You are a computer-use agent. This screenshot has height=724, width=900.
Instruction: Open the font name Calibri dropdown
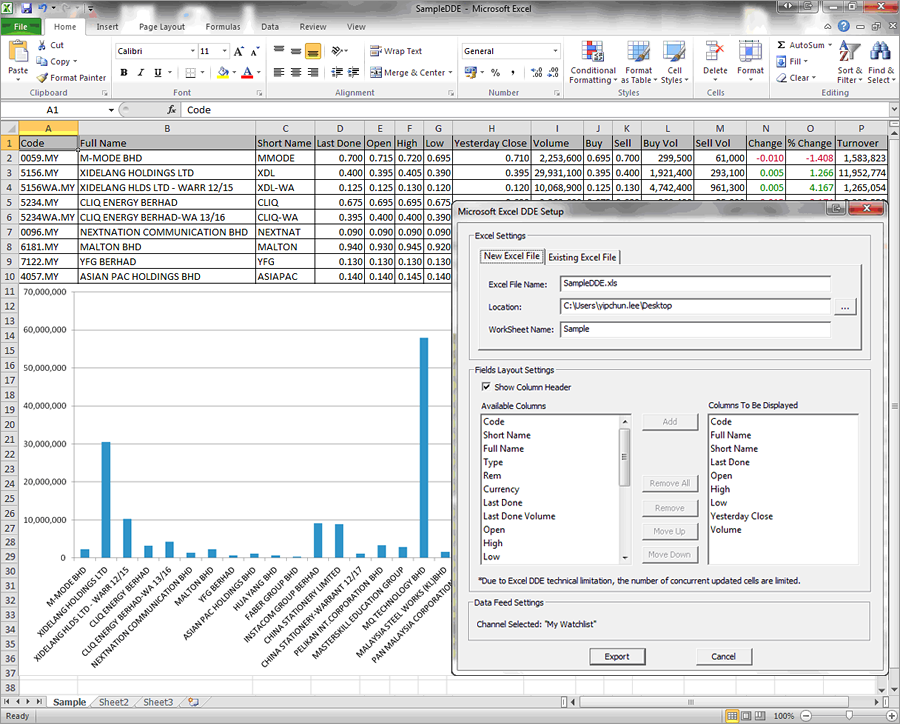193,51
